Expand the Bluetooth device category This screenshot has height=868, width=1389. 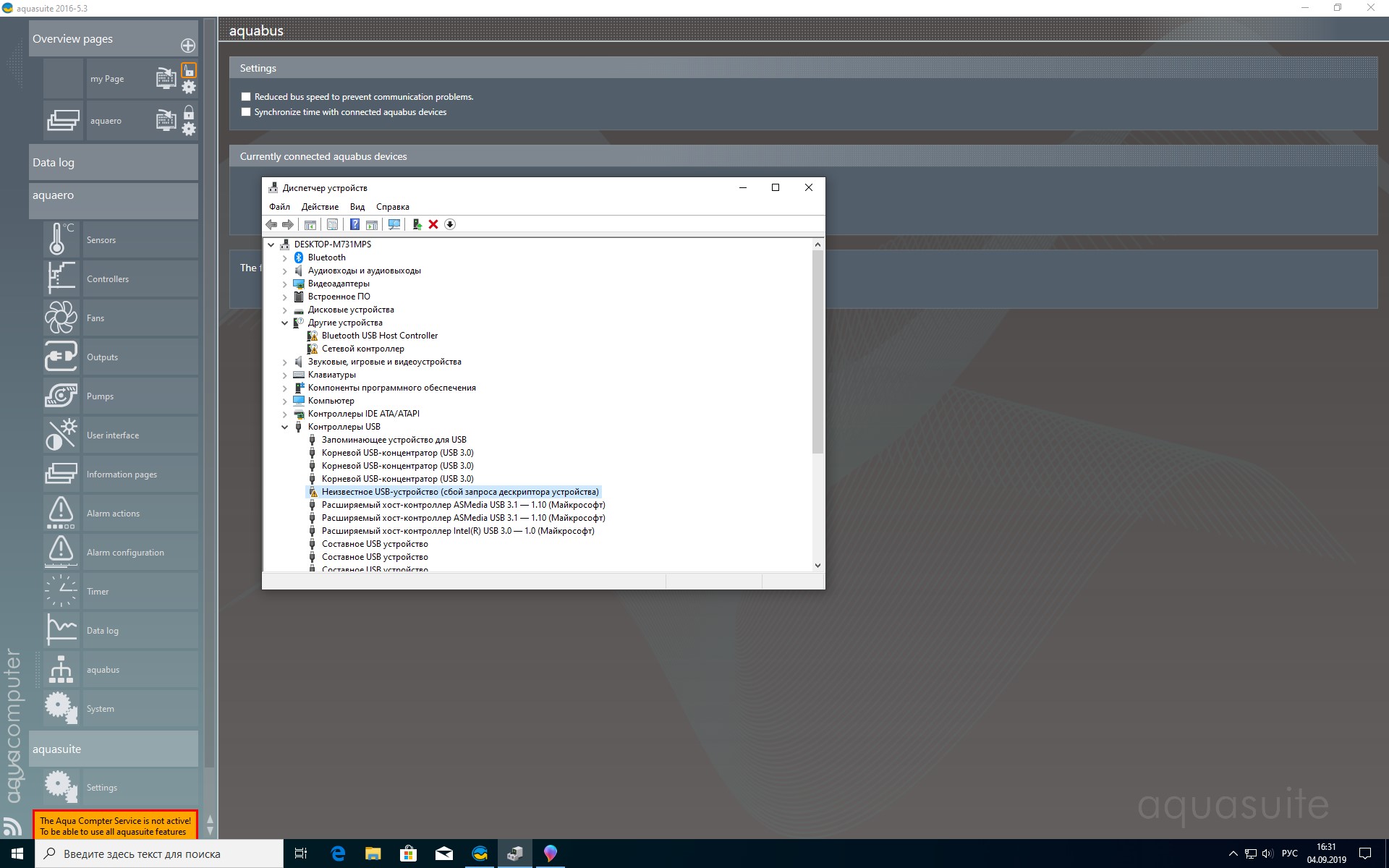[x=284, y=258]
